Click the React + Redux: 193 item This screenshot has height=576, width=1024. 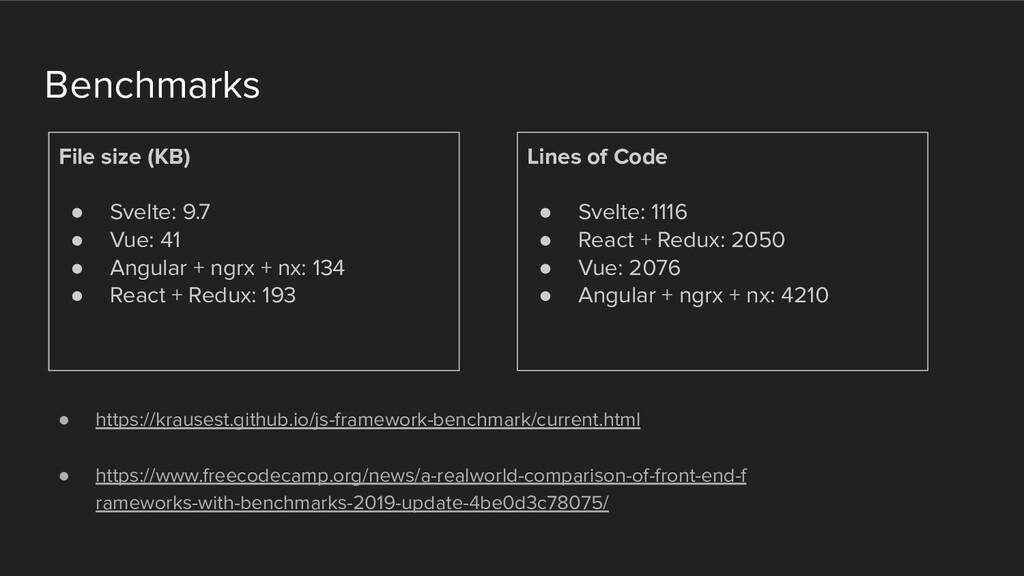pyautogui.click(x=202, y=295)
